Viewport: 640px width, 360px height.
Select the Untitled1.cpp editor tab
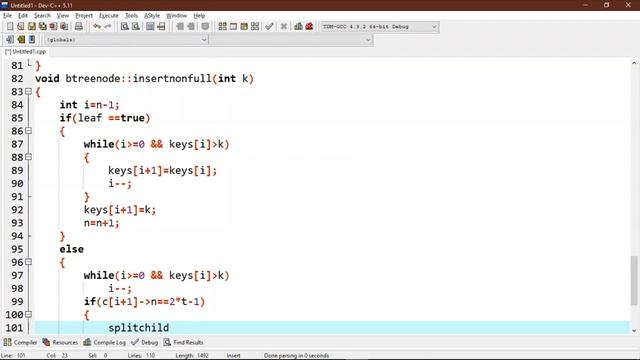pos(25,52)
